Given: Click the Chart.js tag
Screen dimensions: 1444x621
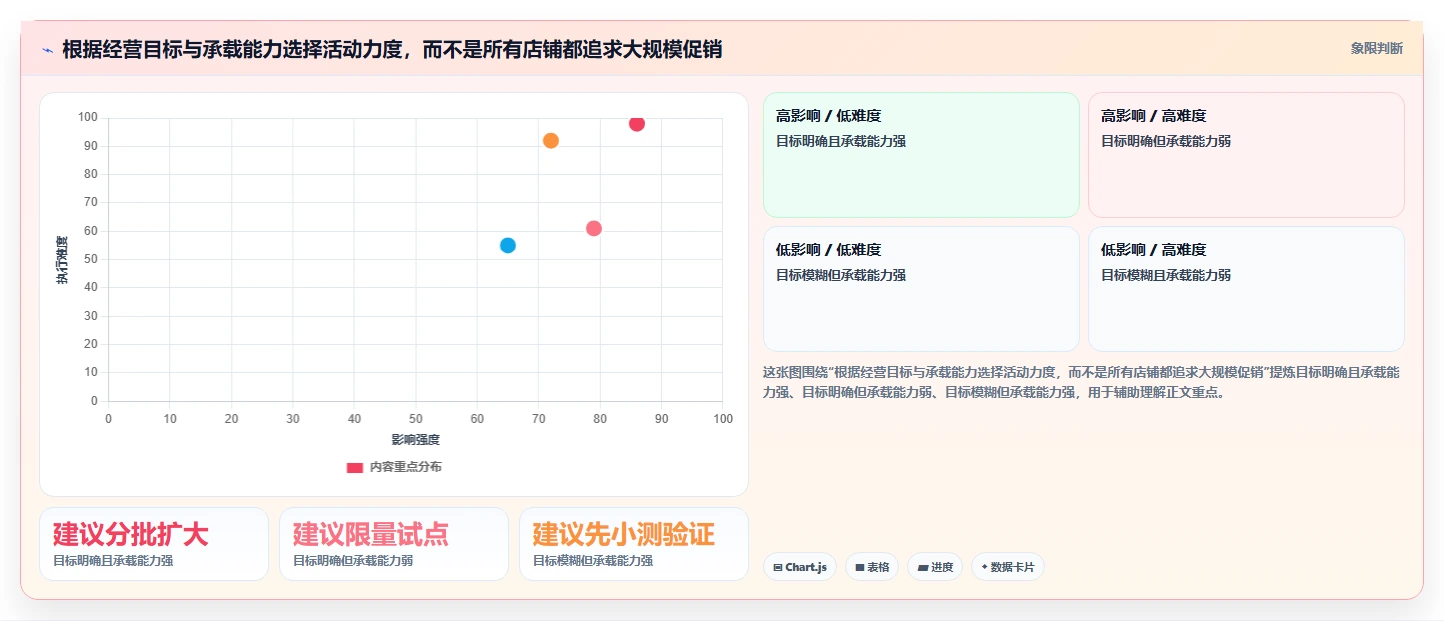Looking at the screenshot, I should pyautogui.click(x=800, y=567).
